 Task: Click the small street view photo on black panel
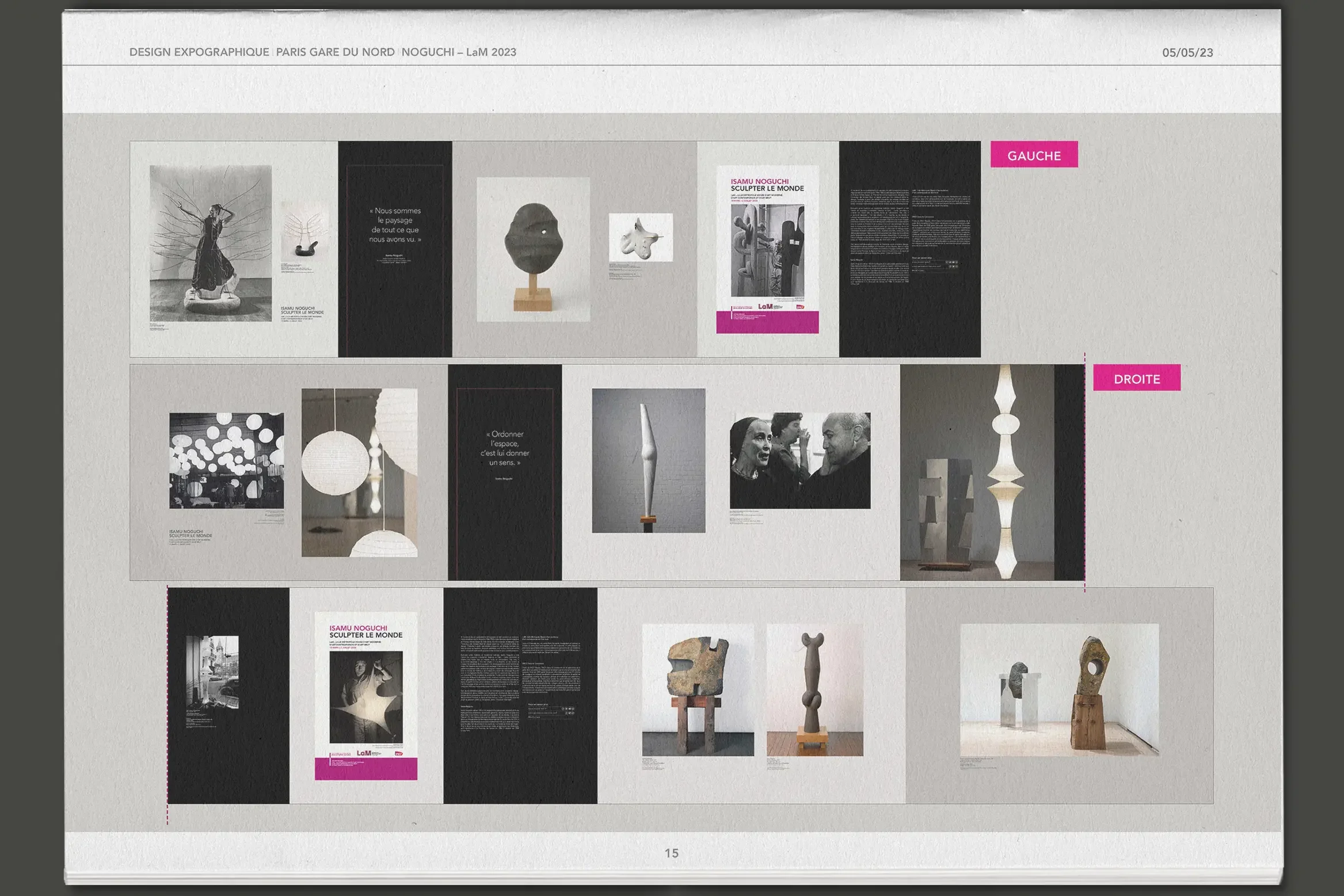coord(212,672)
